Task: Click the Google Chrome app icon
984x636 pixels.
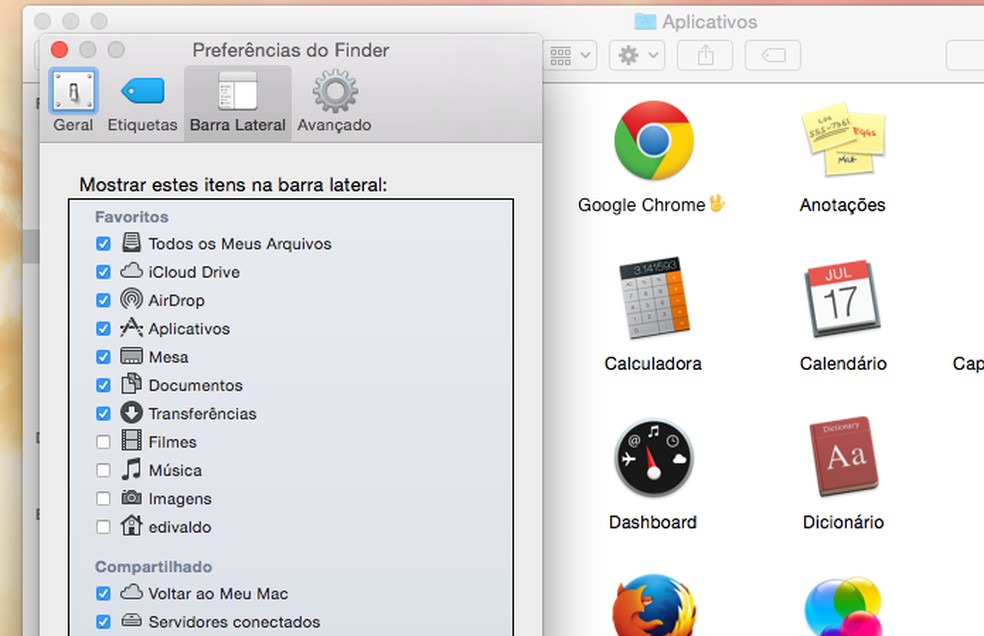Action: click(653, 141)
